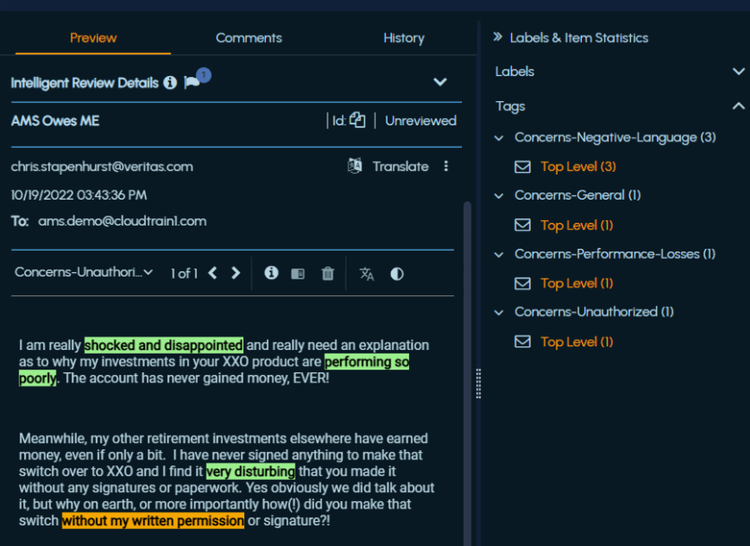The image size is (750, 546).
Task: Expand the Intelligent Review Details chevron
Action: (x=440, y=82)
